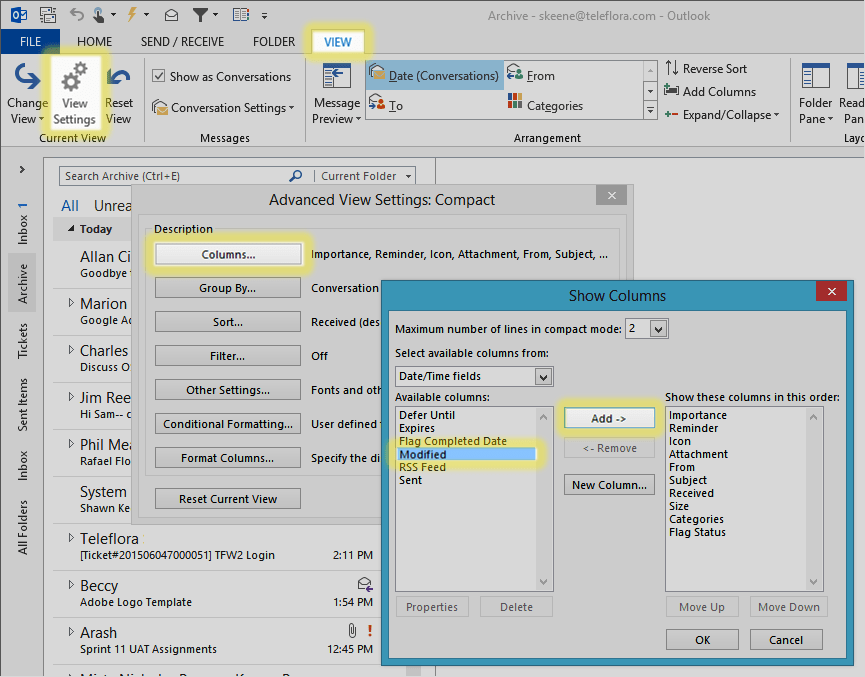Screen dimensions: 865x677
Task: Click Reverse Sort in Arrangement group
Action: pos(706,68)
